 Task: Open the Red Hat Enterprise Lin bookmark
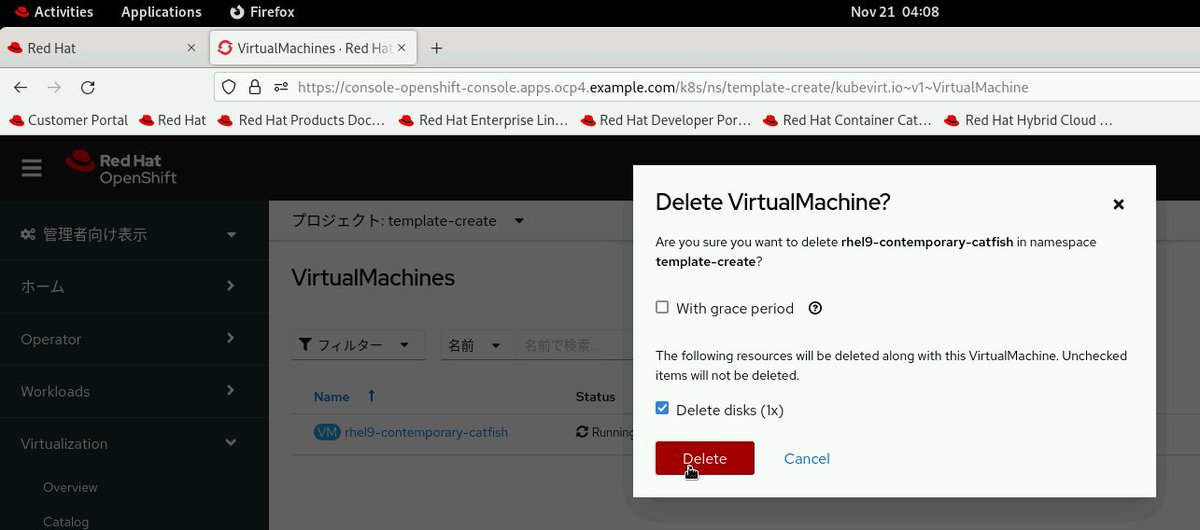pyautogui.click(x=483, y=120)
